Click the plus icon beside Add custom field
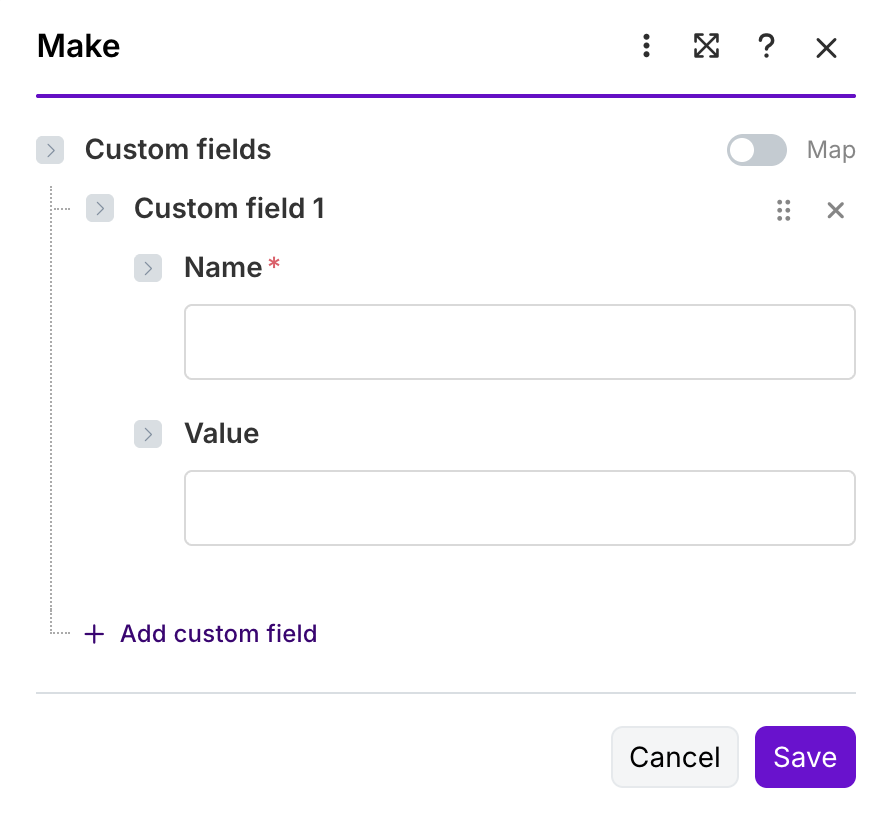 pos(94,634)
